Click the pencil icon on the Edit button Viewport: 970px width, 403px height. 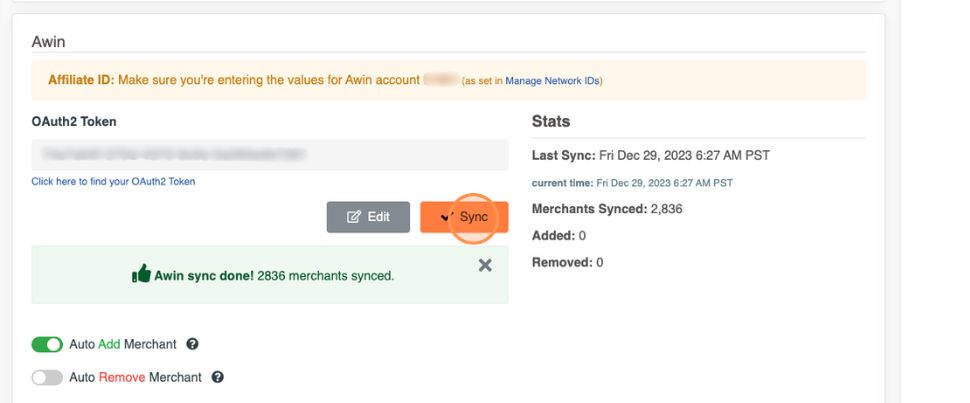(x=353, y=217)
